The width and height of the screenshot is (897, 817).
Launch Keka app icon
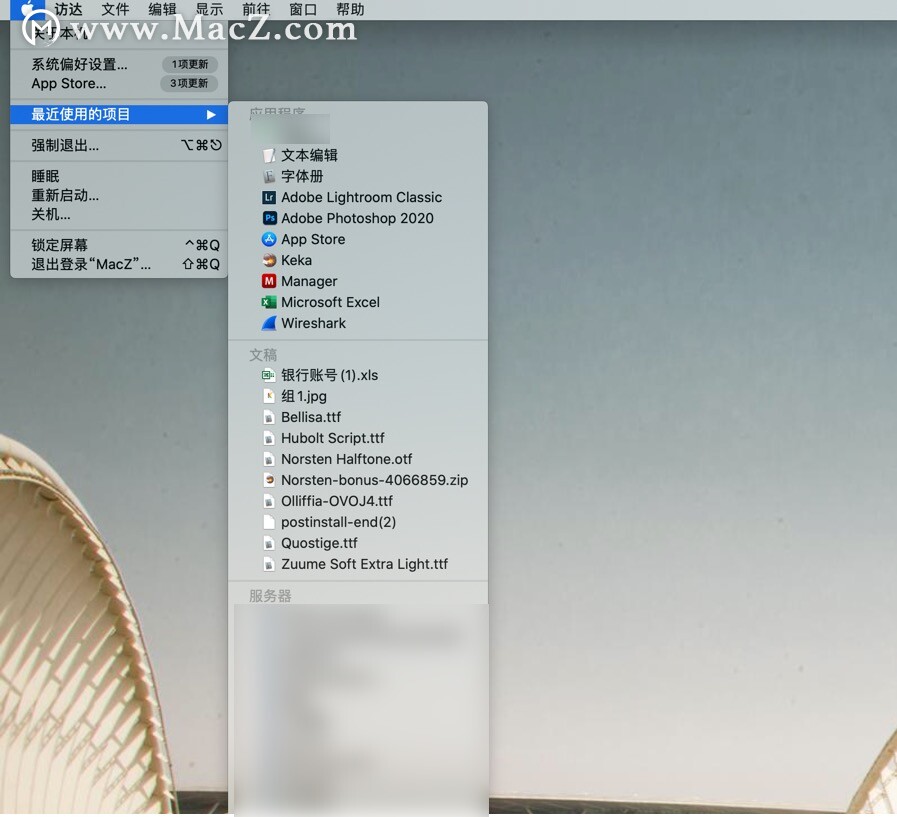[x=269, y=260]
